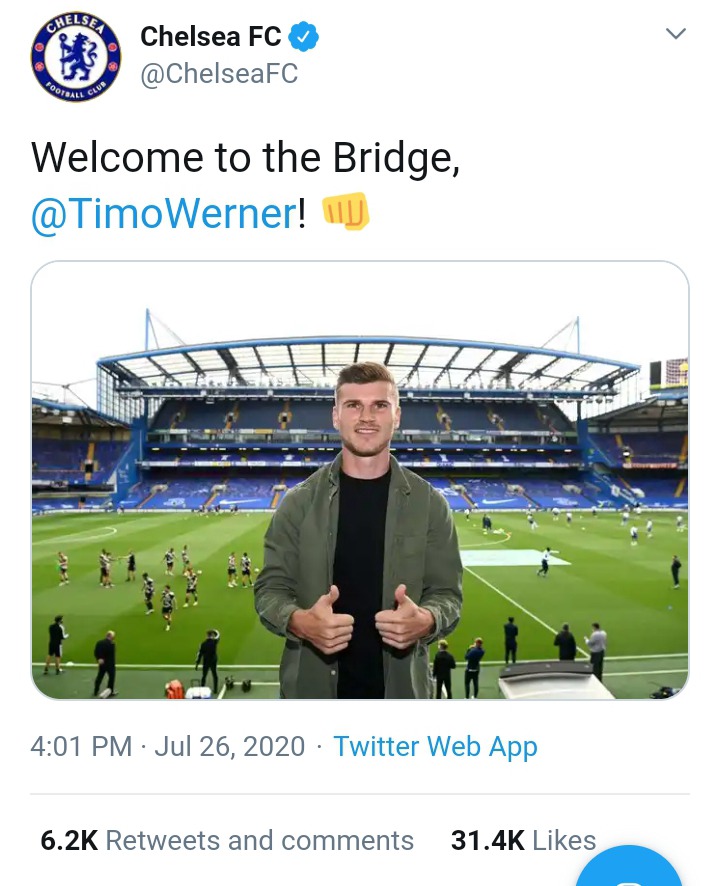The width and height of the screenshot is (720, 886).
Task: Click the 6.2K retweet count
Action: pos(69,841)
